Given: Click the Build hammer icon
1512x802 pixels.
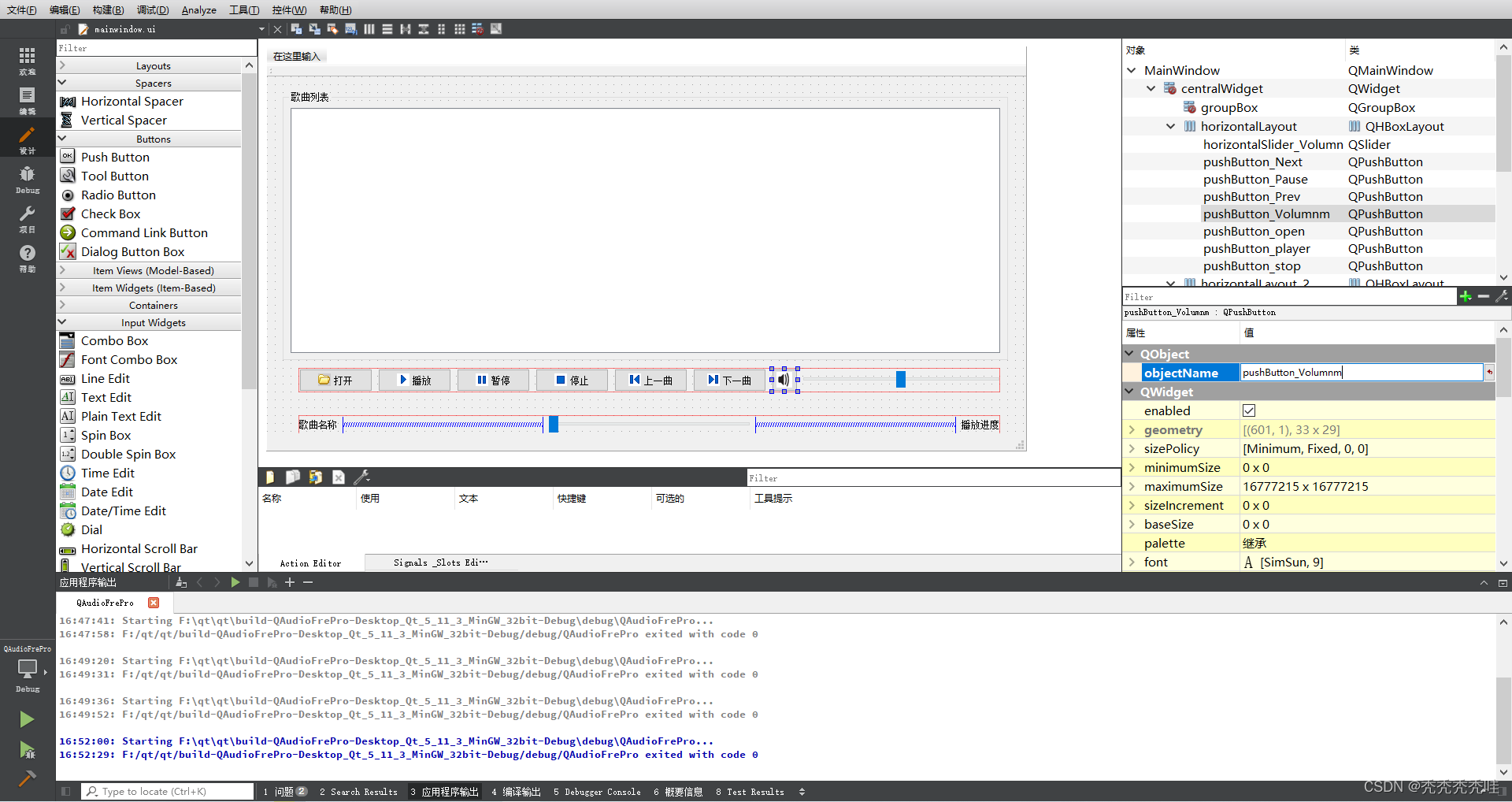Looking at the screenshot, I should pyautogui.click(x=27, y=778).
